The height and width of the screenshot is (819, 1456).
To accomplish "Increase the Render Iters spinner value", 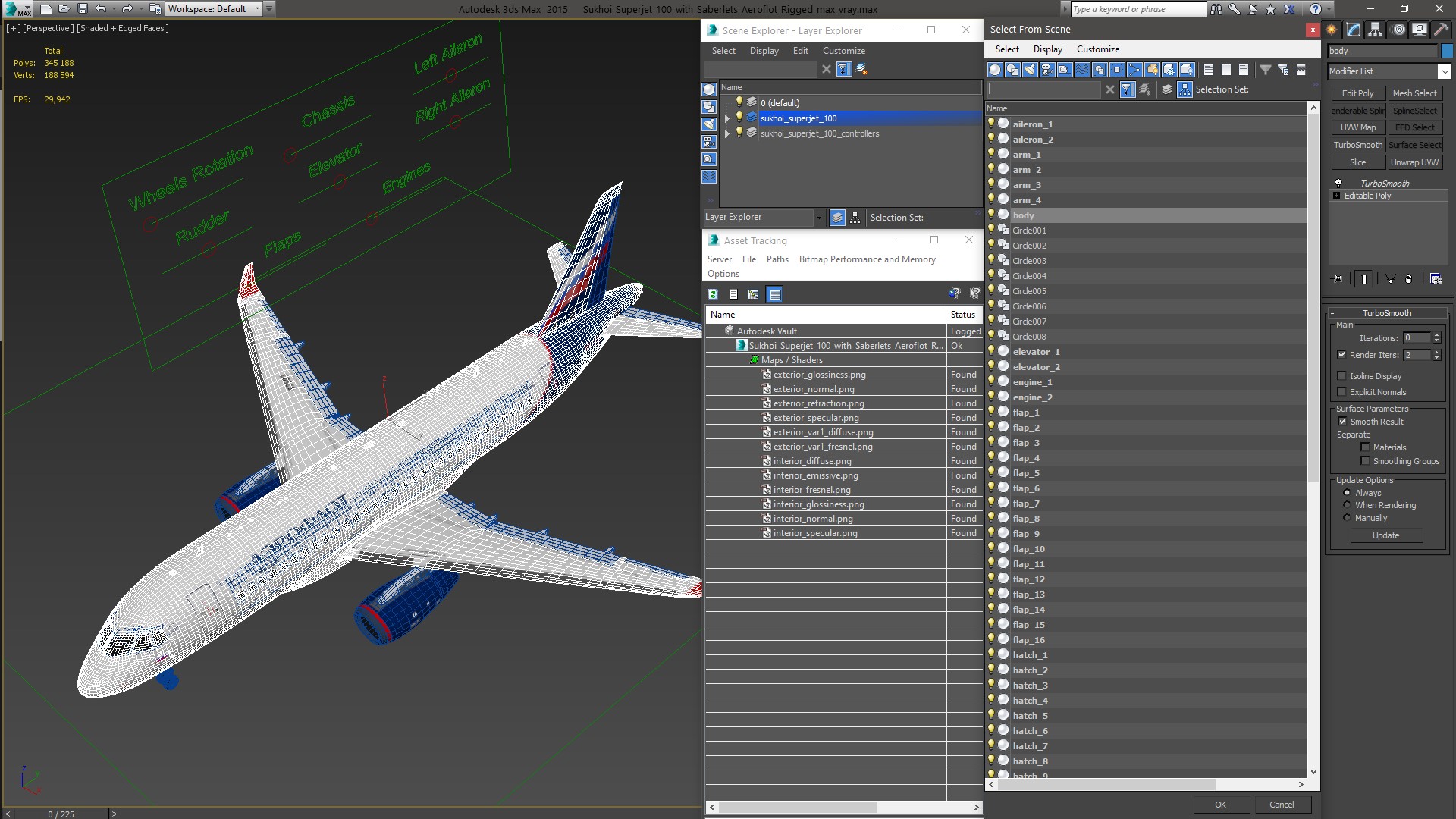I will click(x=1436, y=352).
